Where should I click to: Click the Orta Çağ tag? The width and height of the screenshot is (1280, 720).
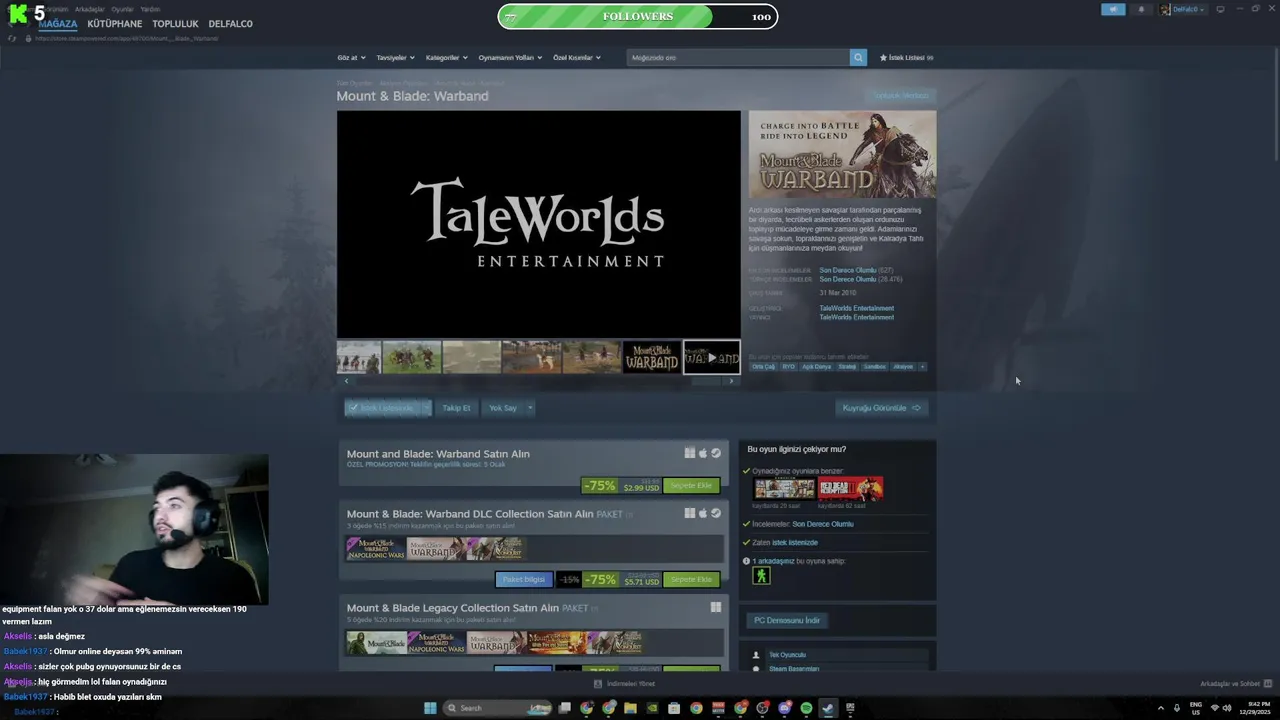click(763, 367)
